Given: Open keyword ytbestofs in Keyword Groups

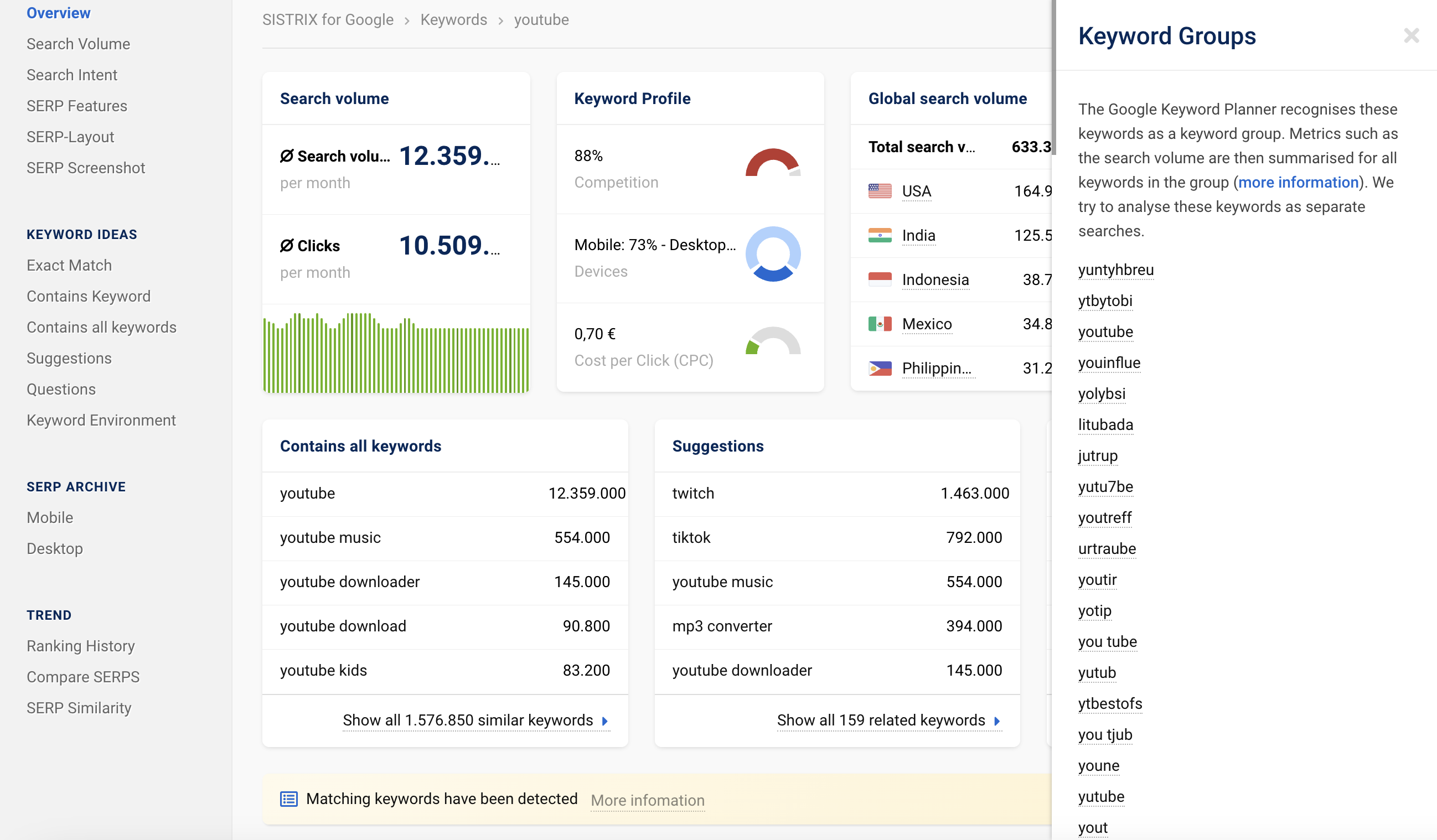Looking at the screenshot, I should tap(1110, 704).
